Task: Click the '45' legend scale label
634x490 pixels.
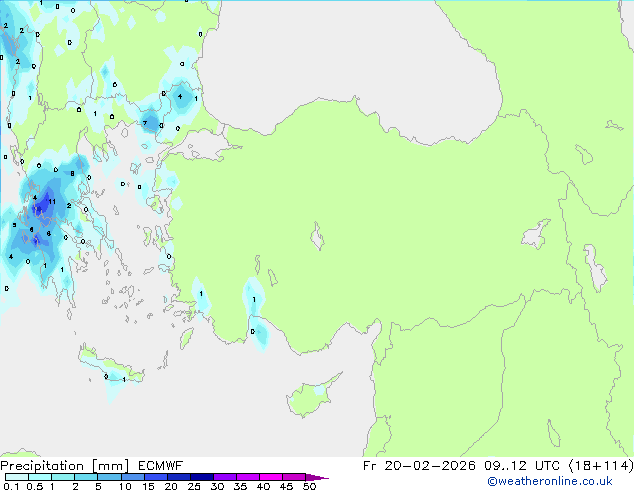Action: tap(286, 486)
